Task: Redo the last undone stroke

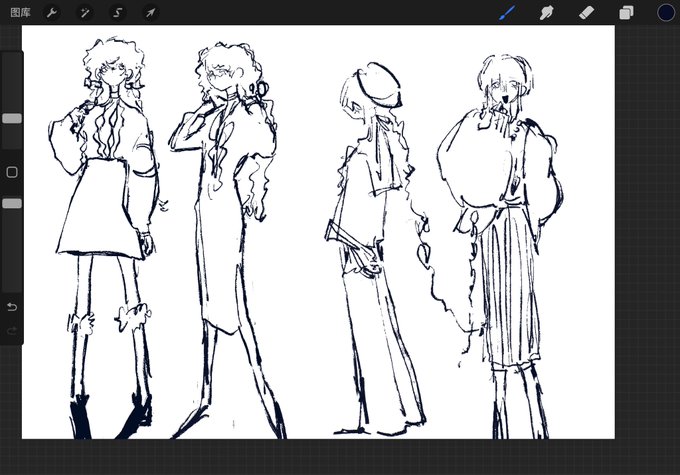Action: [12, 331]
